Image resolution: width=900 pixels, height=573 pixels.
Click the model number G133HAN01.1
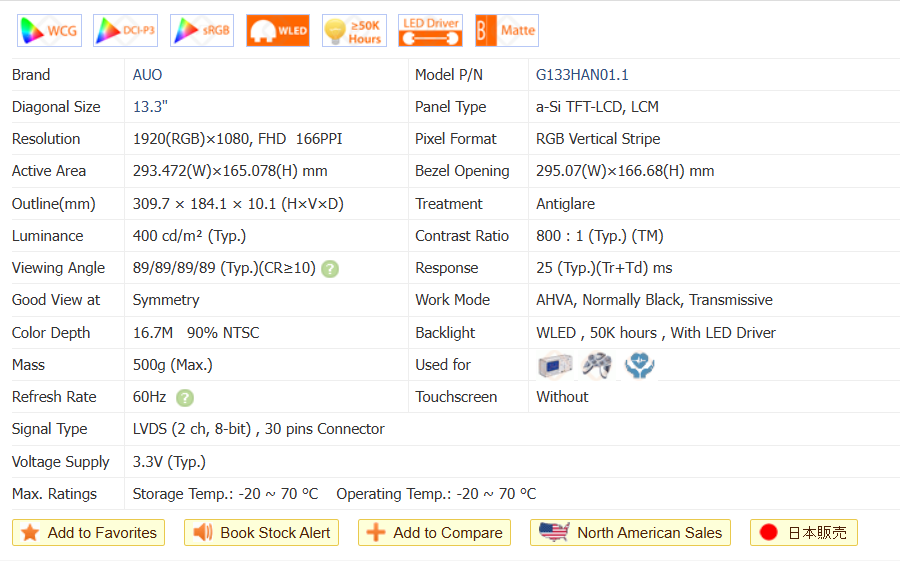coord(582,75)
